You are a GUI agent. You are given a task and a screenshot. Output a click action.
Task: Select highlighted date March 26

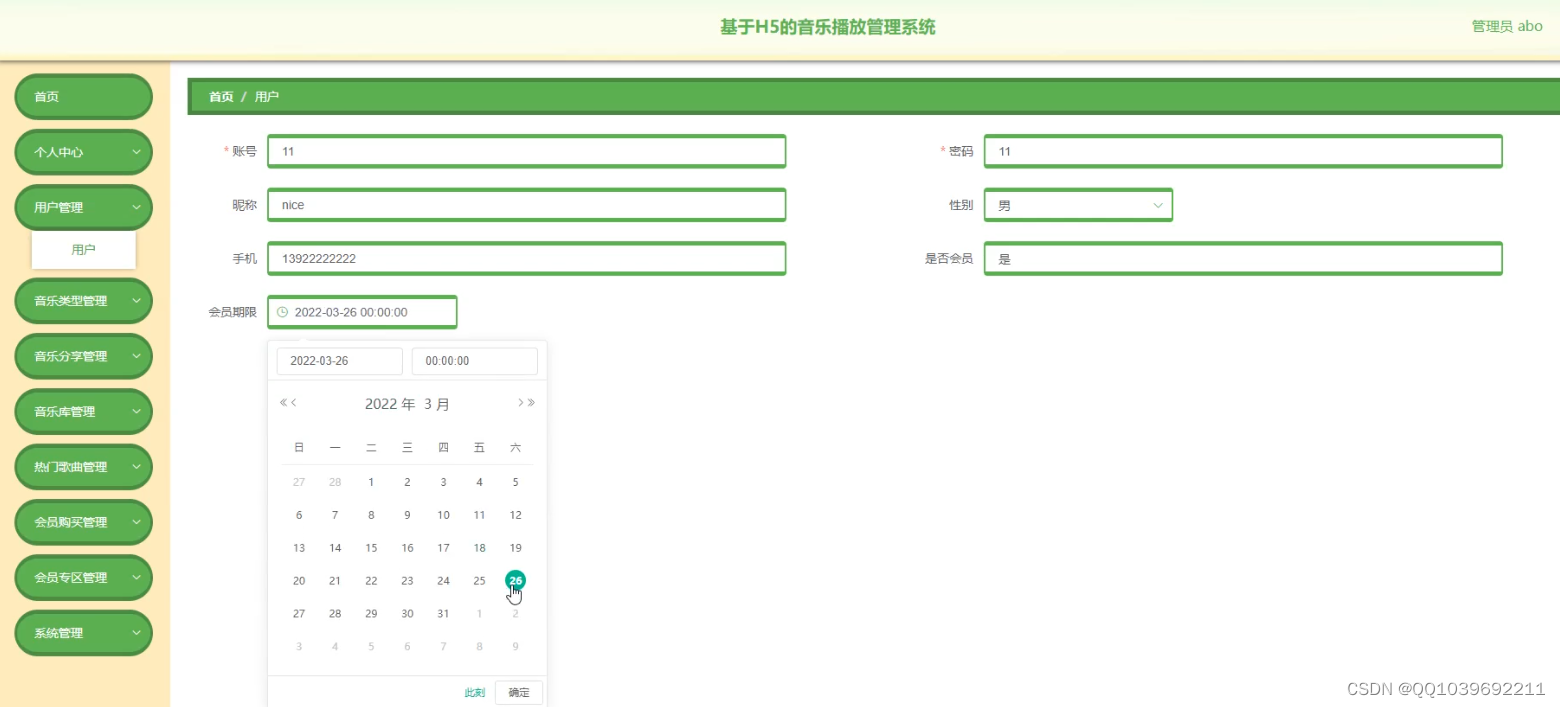click(x=516, y=581)
